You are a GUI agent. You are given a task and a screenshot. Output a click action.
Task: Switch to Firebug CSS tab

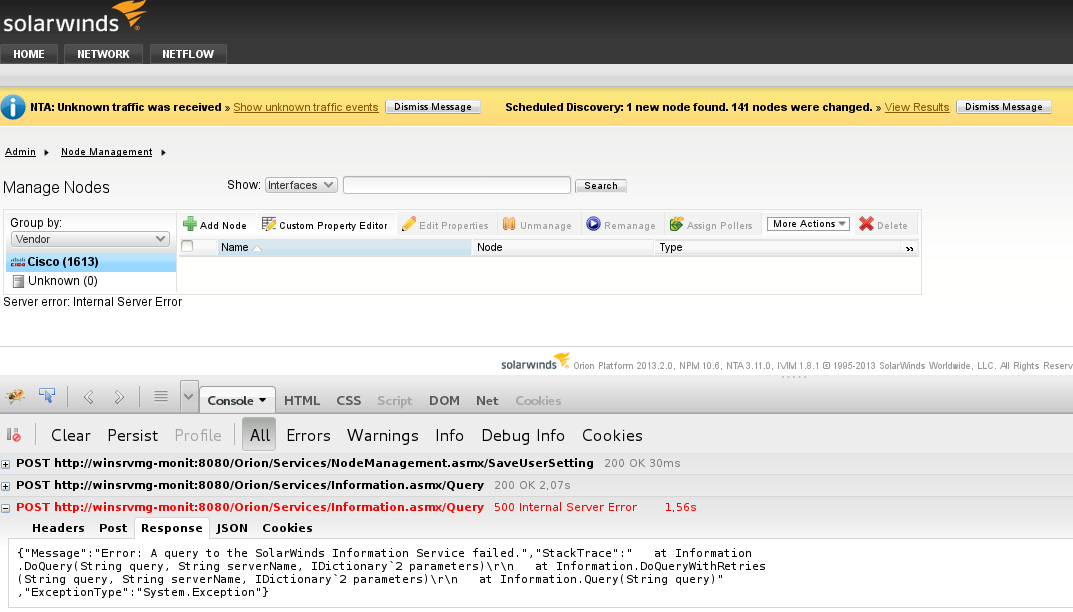point(348,400)
